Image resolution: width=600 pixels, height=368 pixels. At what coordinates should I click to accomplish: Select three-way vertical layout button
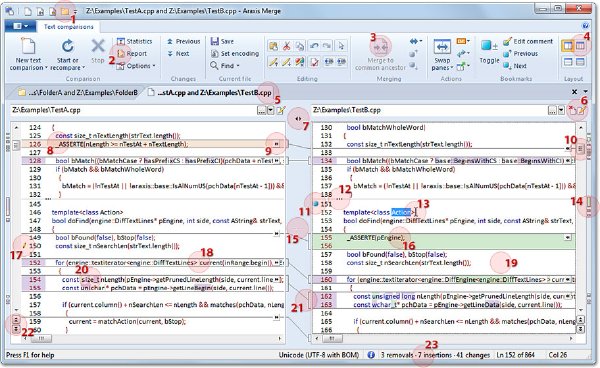tap(581, 46)
